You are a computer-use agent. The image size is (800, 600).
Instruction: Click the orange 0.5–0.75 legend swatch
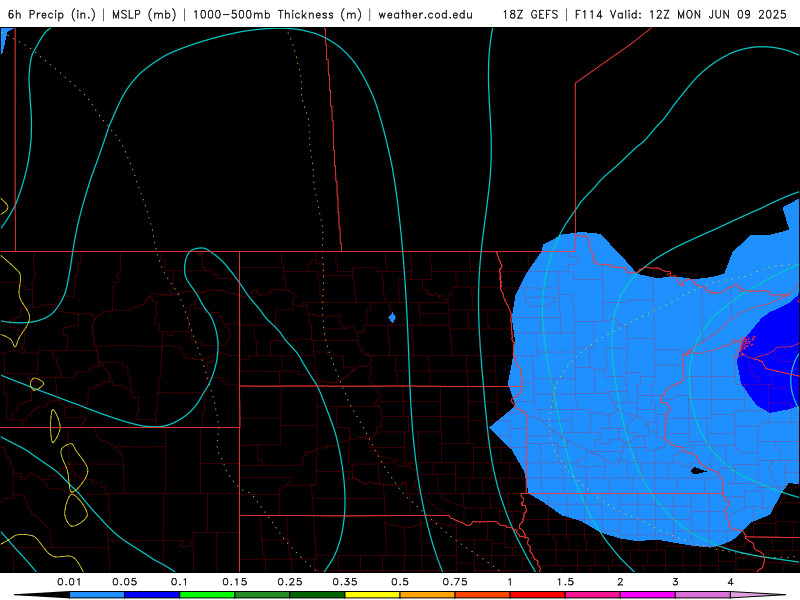click(x=428, y=595)
